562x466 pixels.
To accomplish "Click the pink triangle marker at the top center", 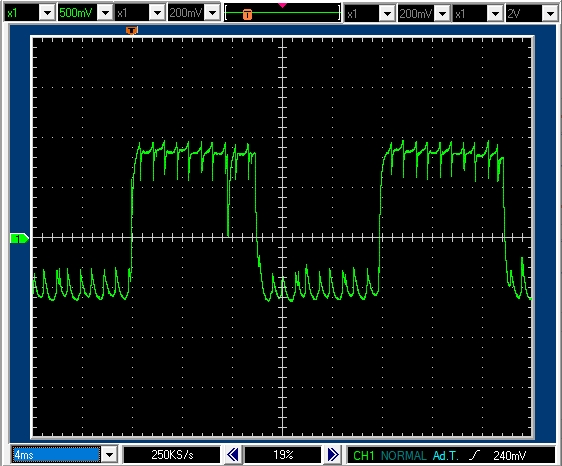I will pos(282,5).
